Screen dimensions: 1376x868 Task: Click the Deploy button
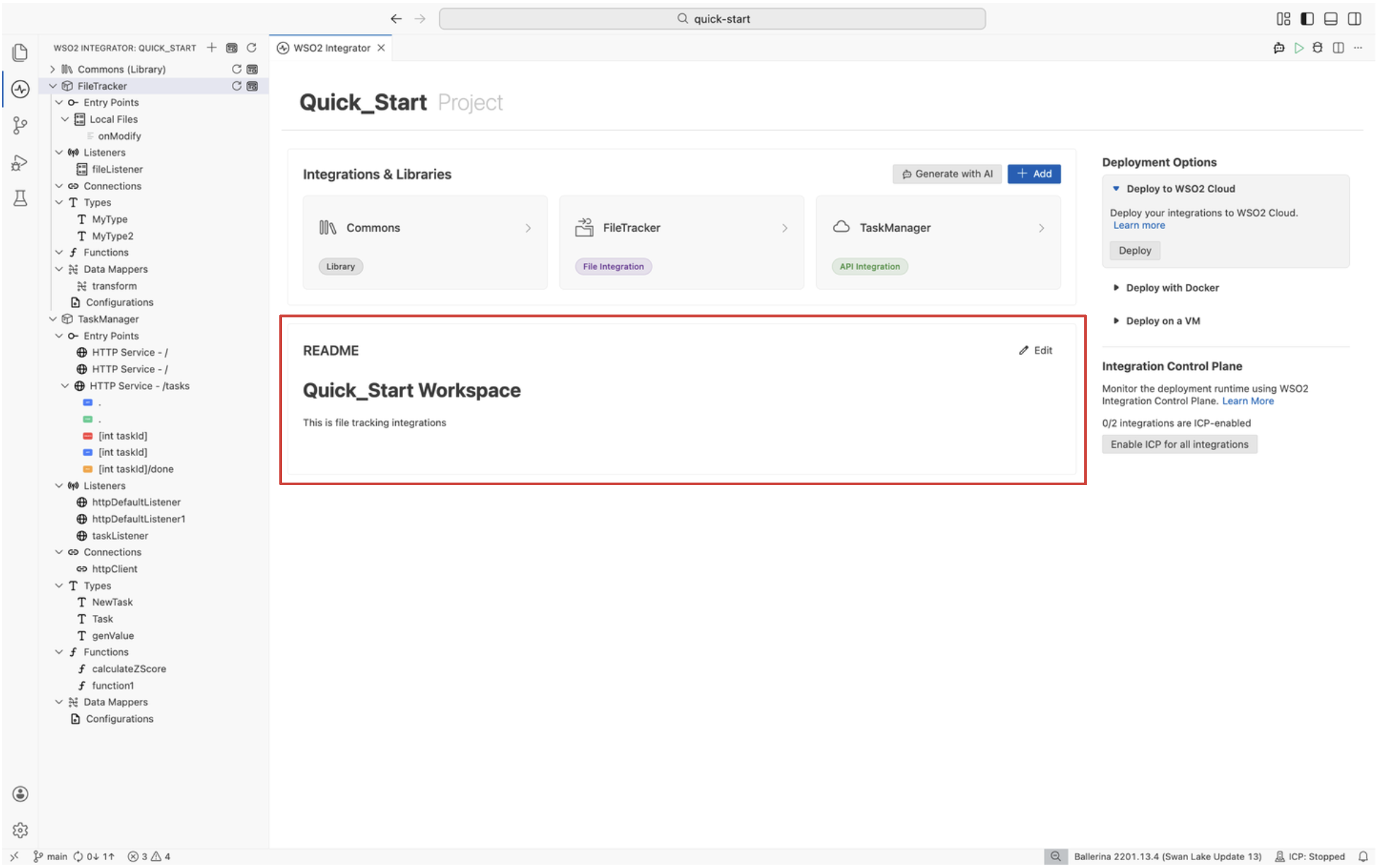(1135, 251)
